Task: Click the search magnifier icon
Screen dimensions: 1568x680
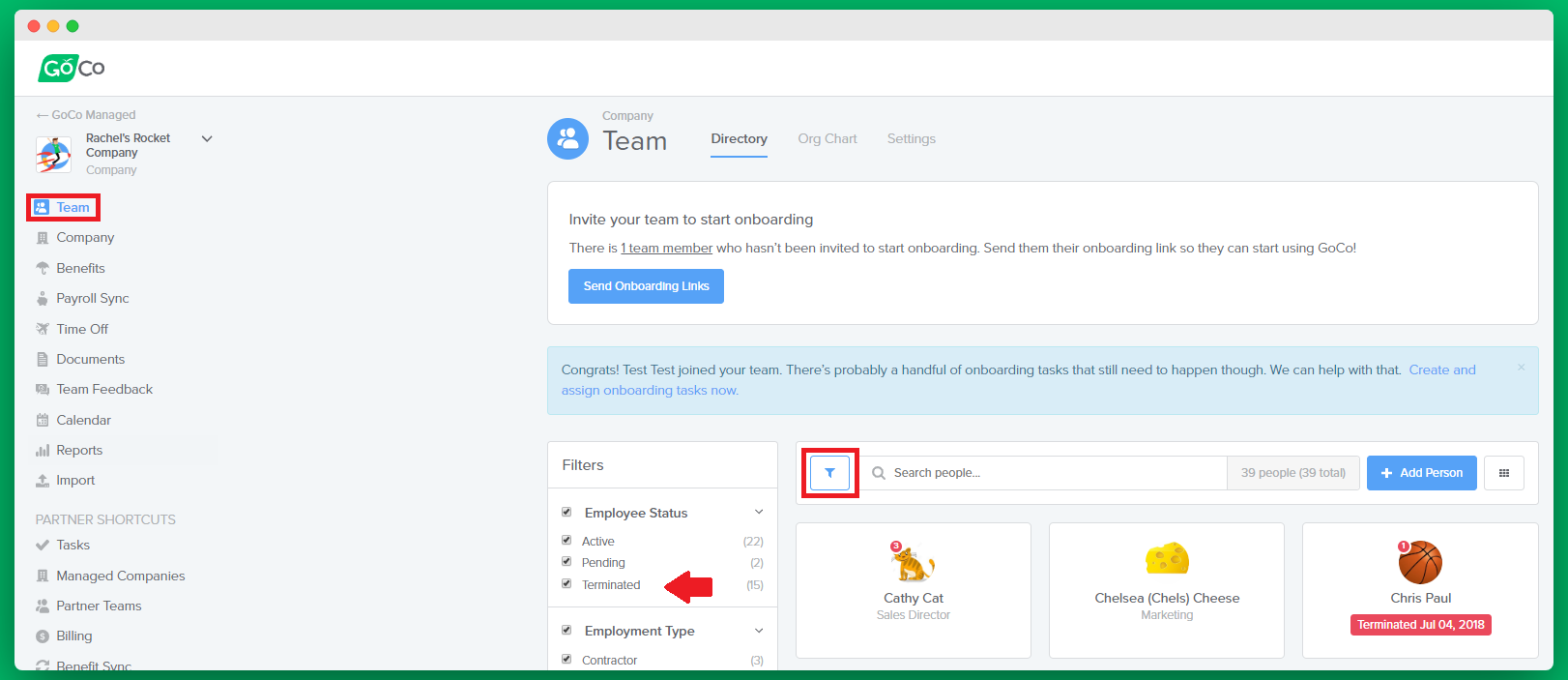Action: 879,473
